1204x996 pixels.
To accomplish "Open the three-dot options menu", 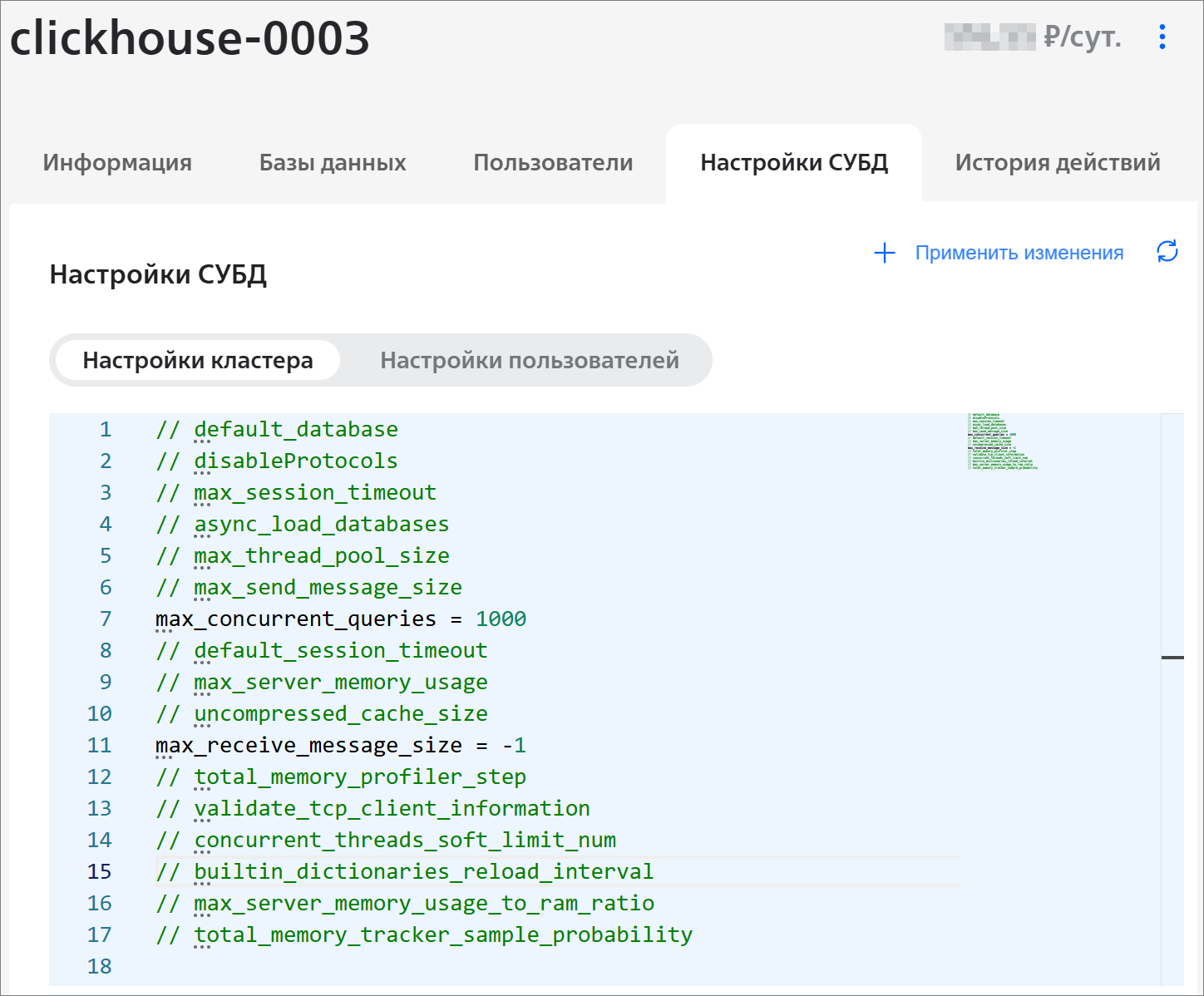I will click(1162, 37).
